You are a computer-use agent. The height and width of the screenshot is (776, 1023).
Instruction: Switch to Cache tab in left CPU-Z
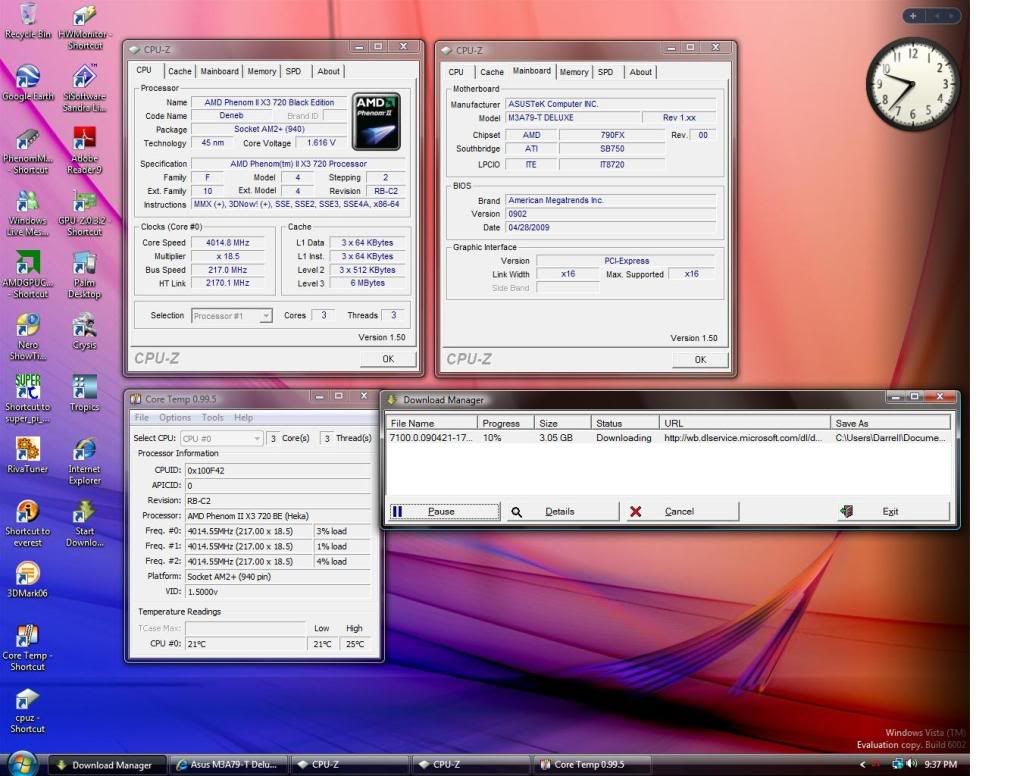179,71
